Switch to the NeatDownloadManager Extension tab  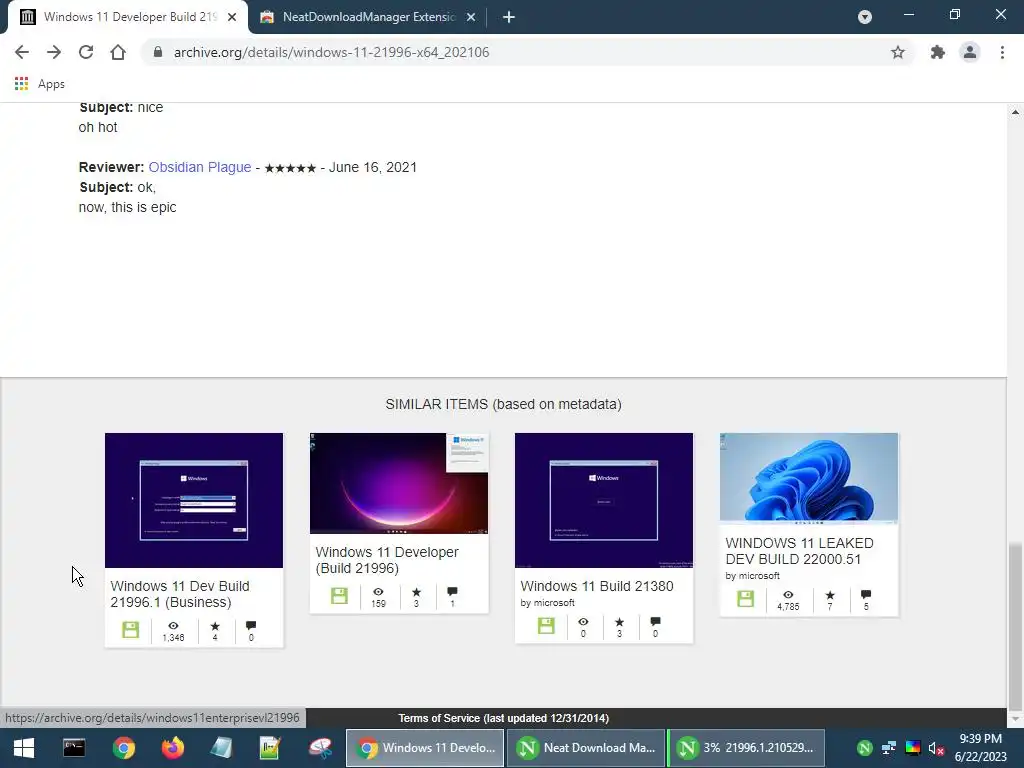pyautogui.click(x=368, y=17)
